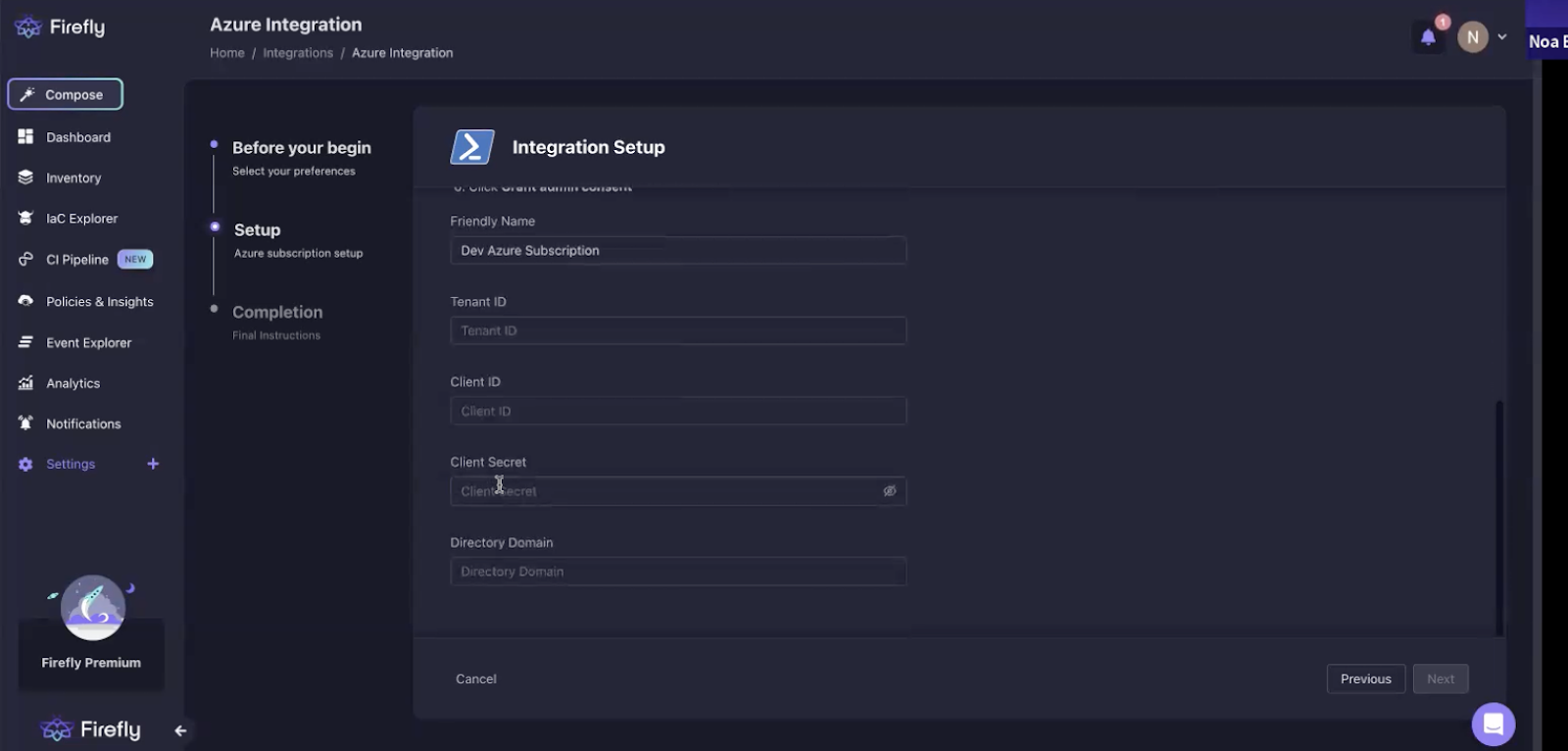Image resolution: width=1568 pixels, height=751 pixels.
Task: Select Notifications in the sidebar
Action: click(83, 424)
